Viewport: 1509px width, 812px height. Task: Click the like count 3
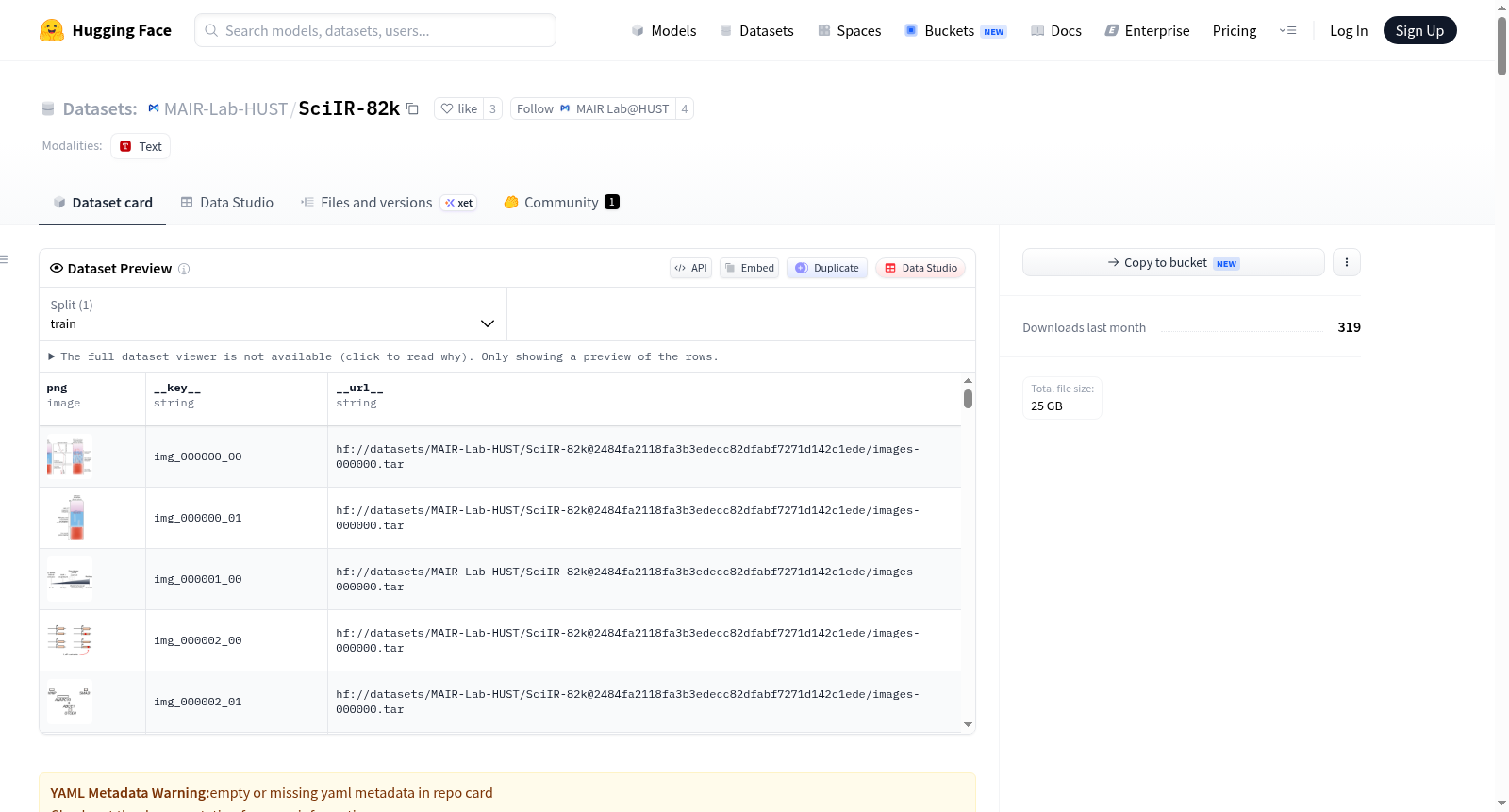pyautogui.click(x=492, y=108)
